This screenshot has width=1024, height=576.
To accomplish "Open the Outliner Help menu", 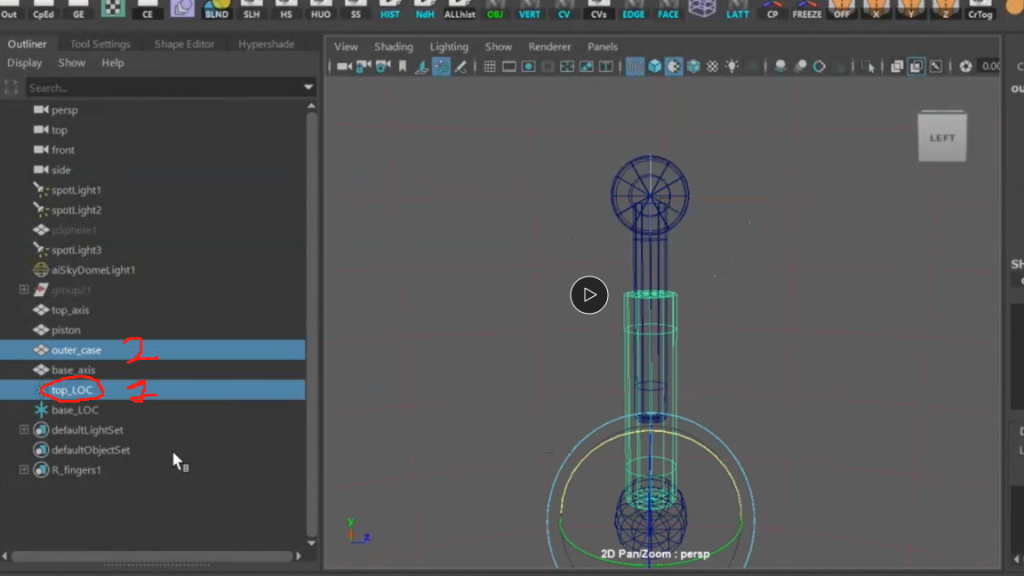I will 112,63.
